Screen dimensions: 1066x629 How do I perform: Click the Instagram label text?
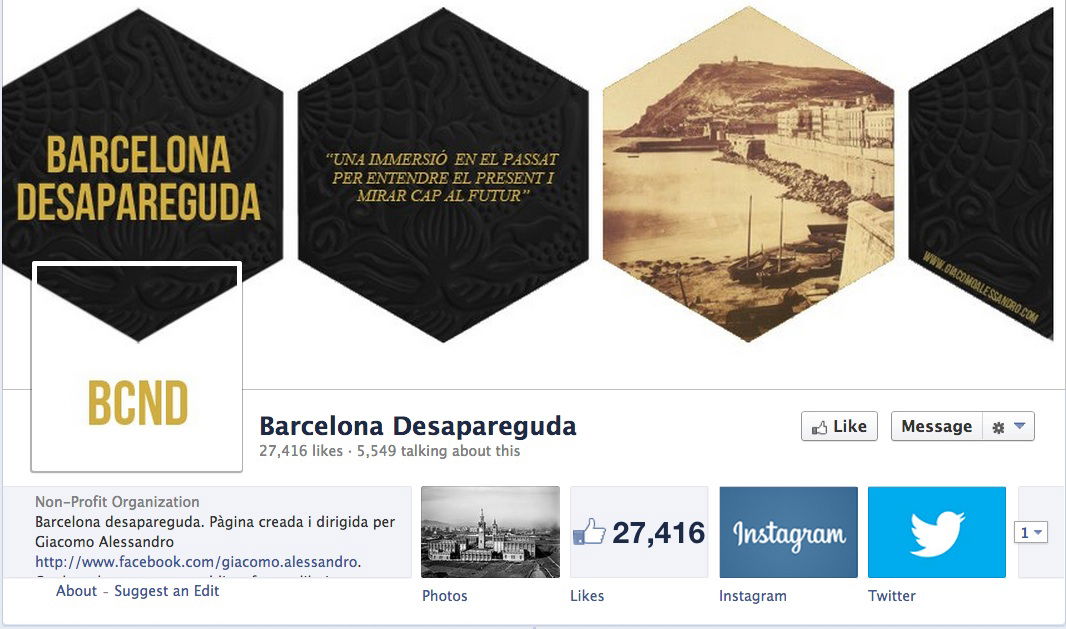point(753,596)
